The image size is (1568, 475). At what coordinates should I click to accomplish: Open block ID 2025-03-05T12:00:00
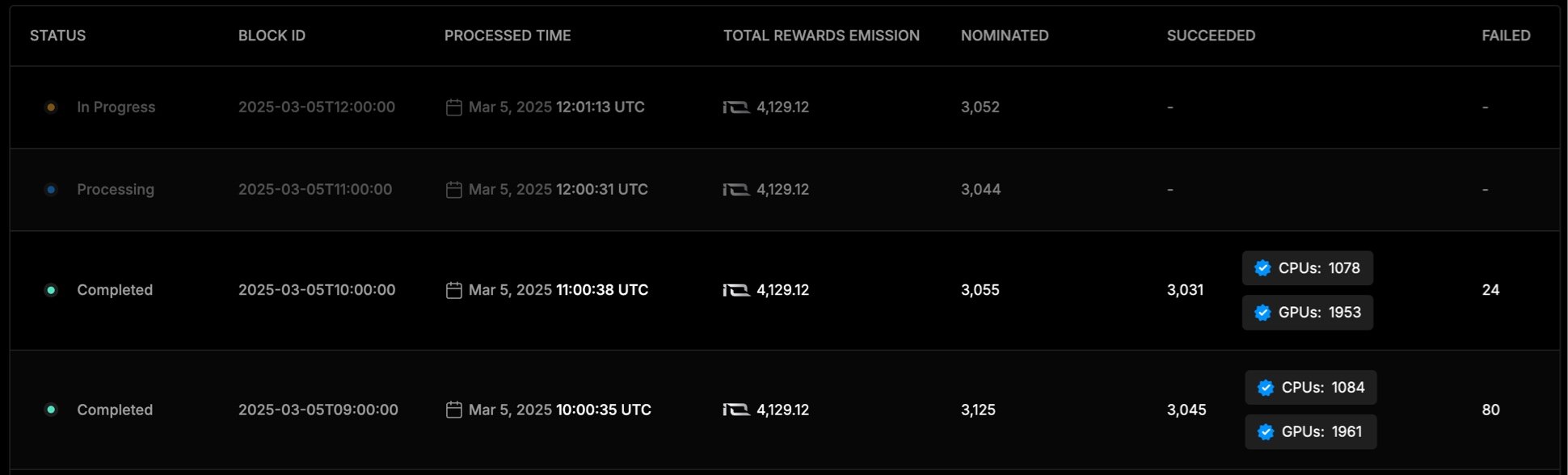tap(317, 107)
